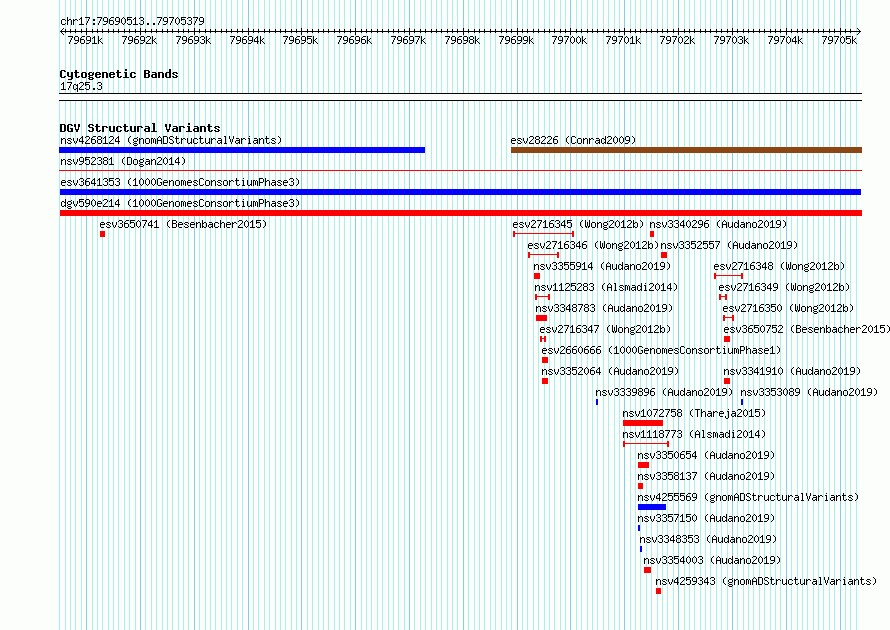Select the blue nsv4268124 variant bar
Image resolution: width=890 pixels, height=630 pixels.
pos(242,150)
